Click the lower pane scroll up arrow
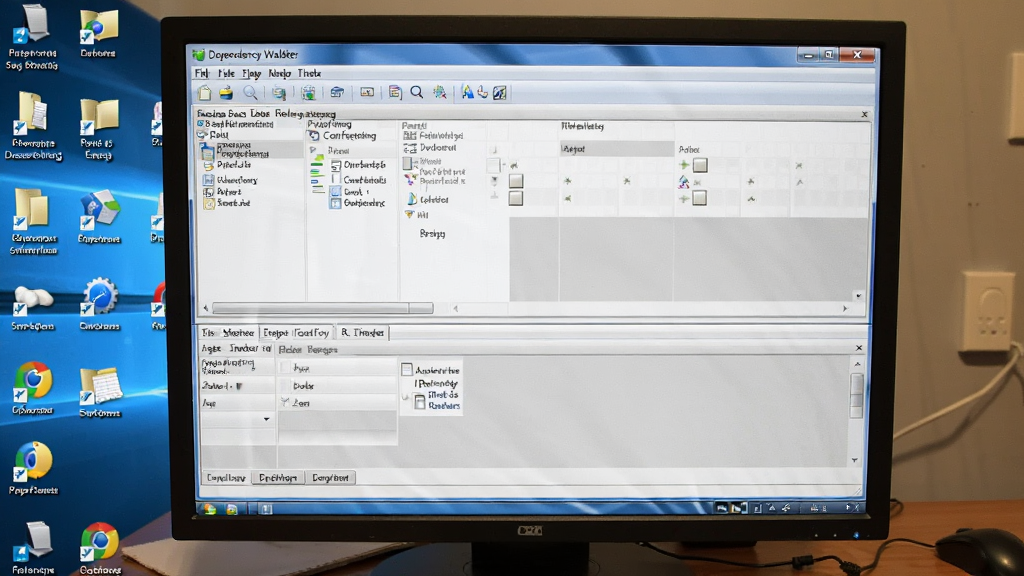This screenshot has width=1024, height=576. coord(857,364)
